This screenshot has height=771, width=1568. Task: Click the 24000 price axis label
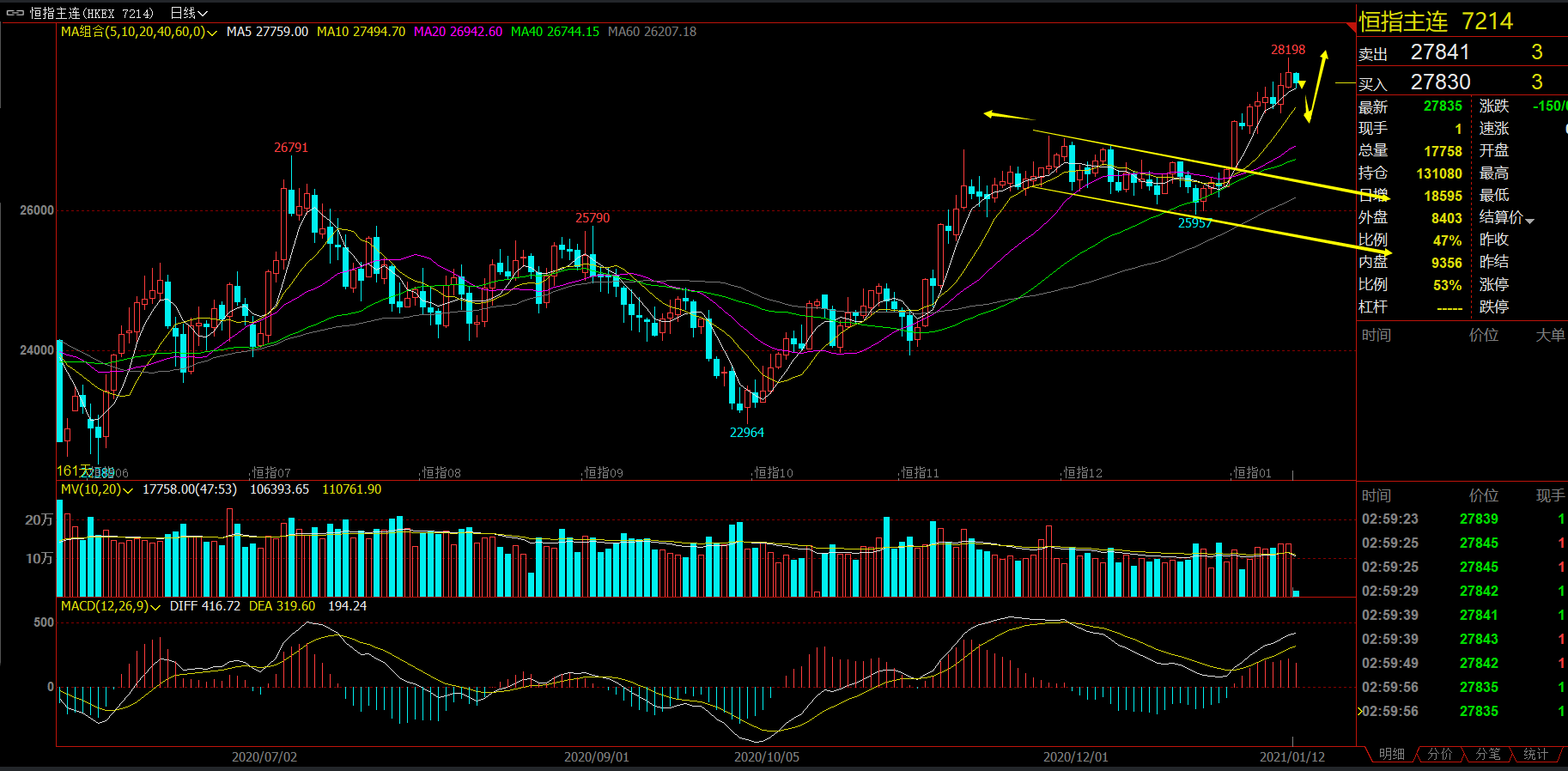tap(37, 350)
